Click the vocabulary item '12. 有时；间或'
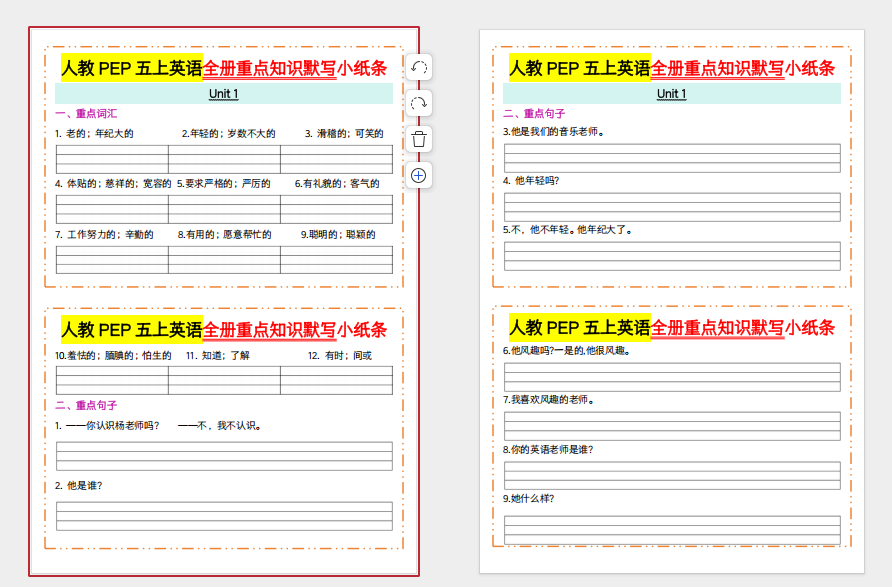The image size is (892, 587). [339, 356]
